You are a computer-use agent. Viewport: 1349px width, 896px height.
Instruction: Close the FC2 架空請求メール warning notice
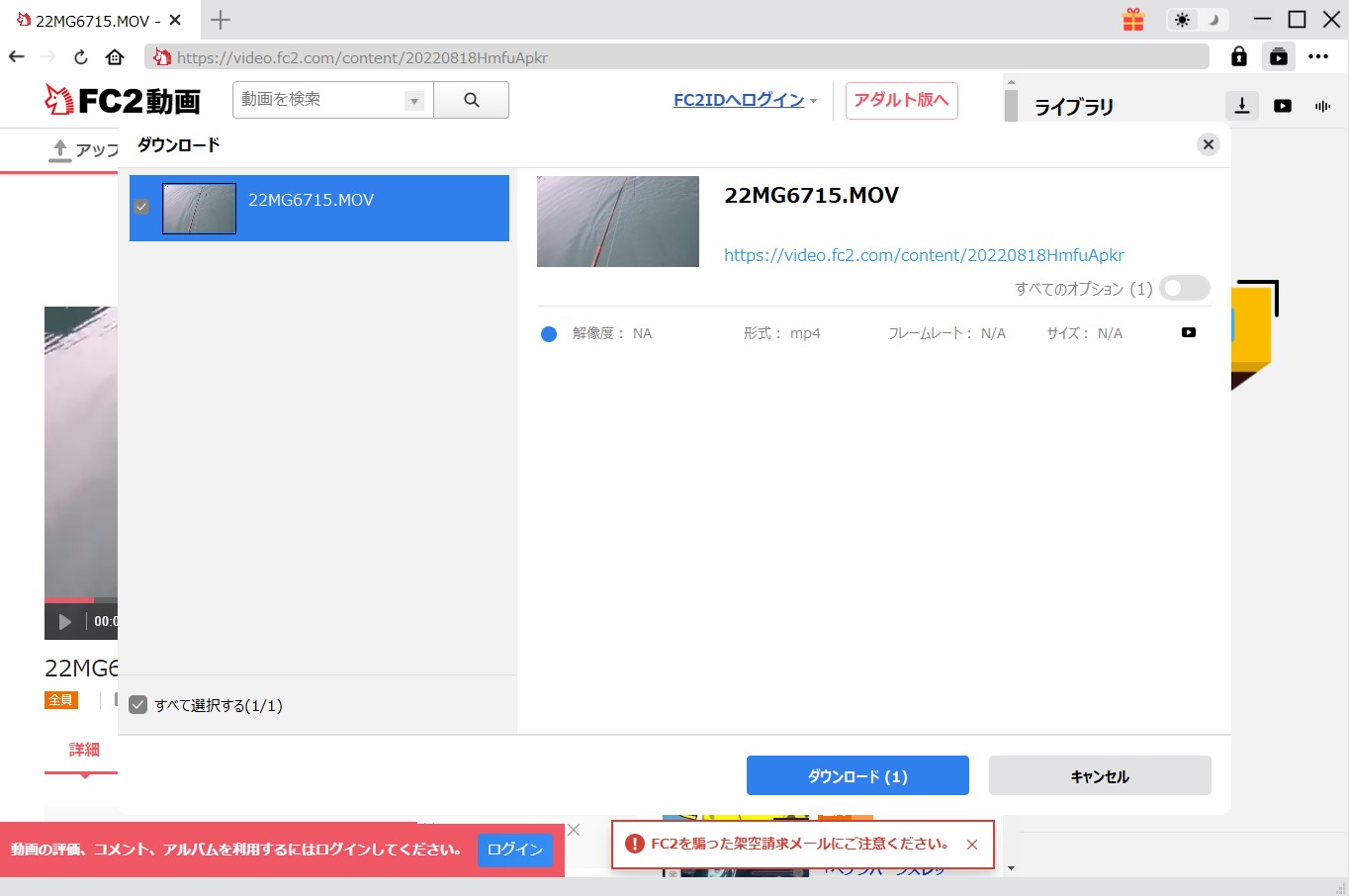pos(972,845)
